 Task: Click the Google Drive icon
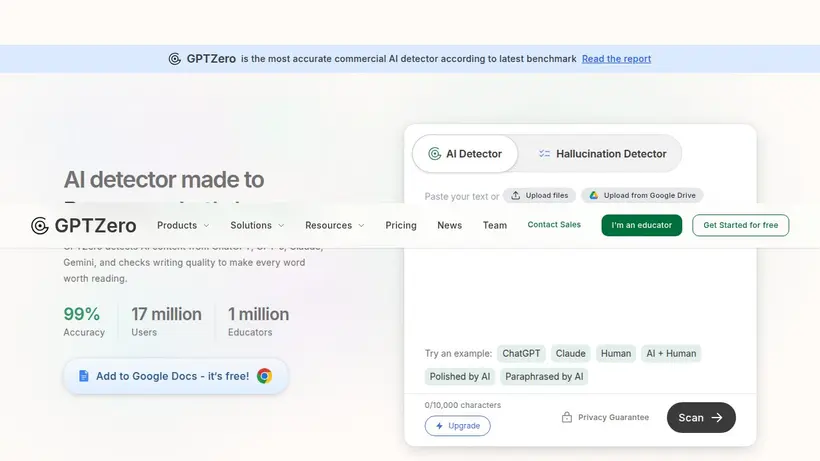pos(594,195)
